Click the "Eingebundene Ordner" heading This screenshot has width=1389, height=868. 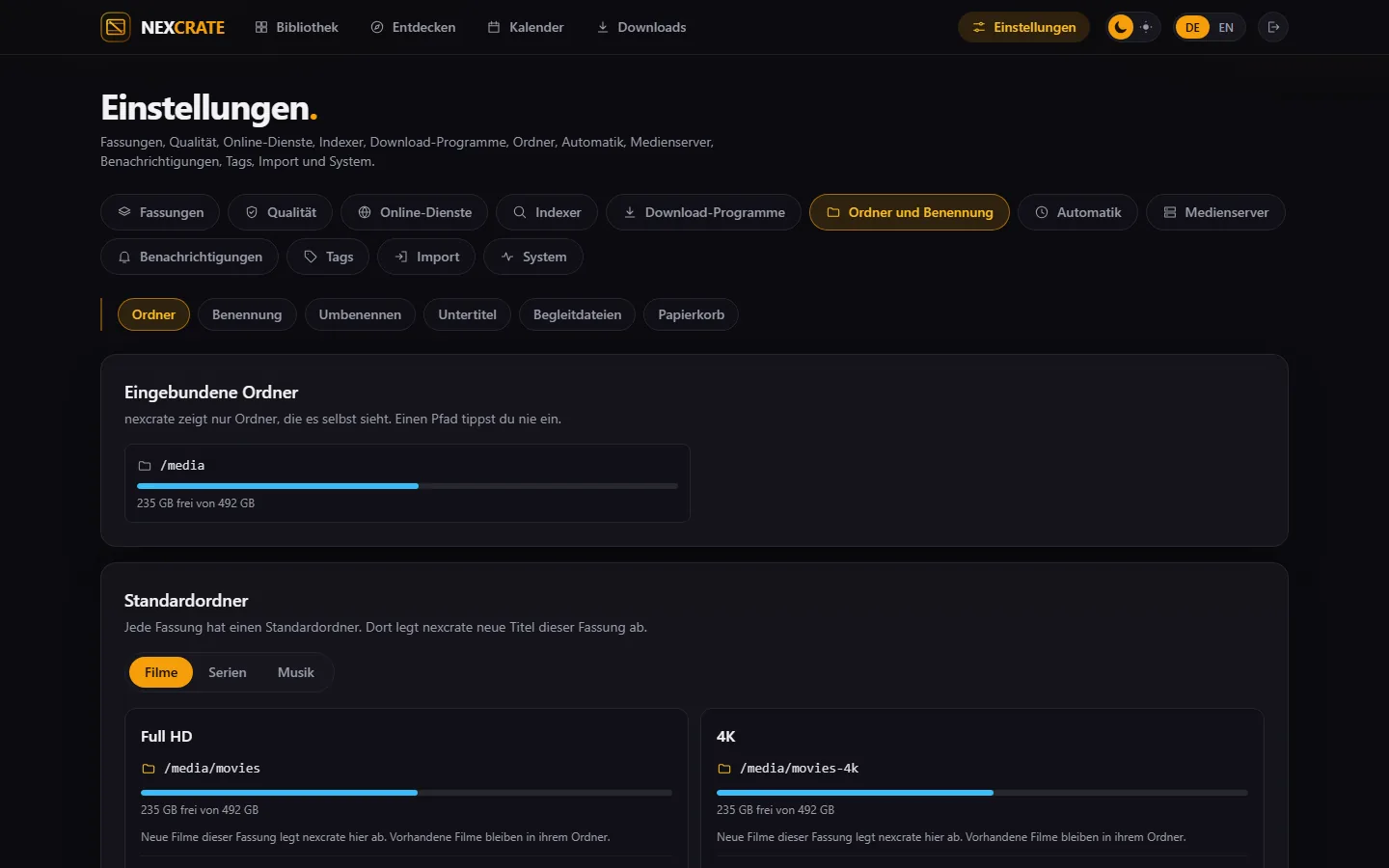coord(211,393)
